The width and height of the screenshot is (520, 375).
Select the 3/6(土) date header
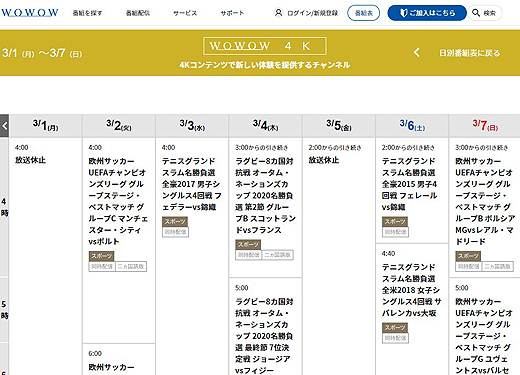tap(412, 126)
